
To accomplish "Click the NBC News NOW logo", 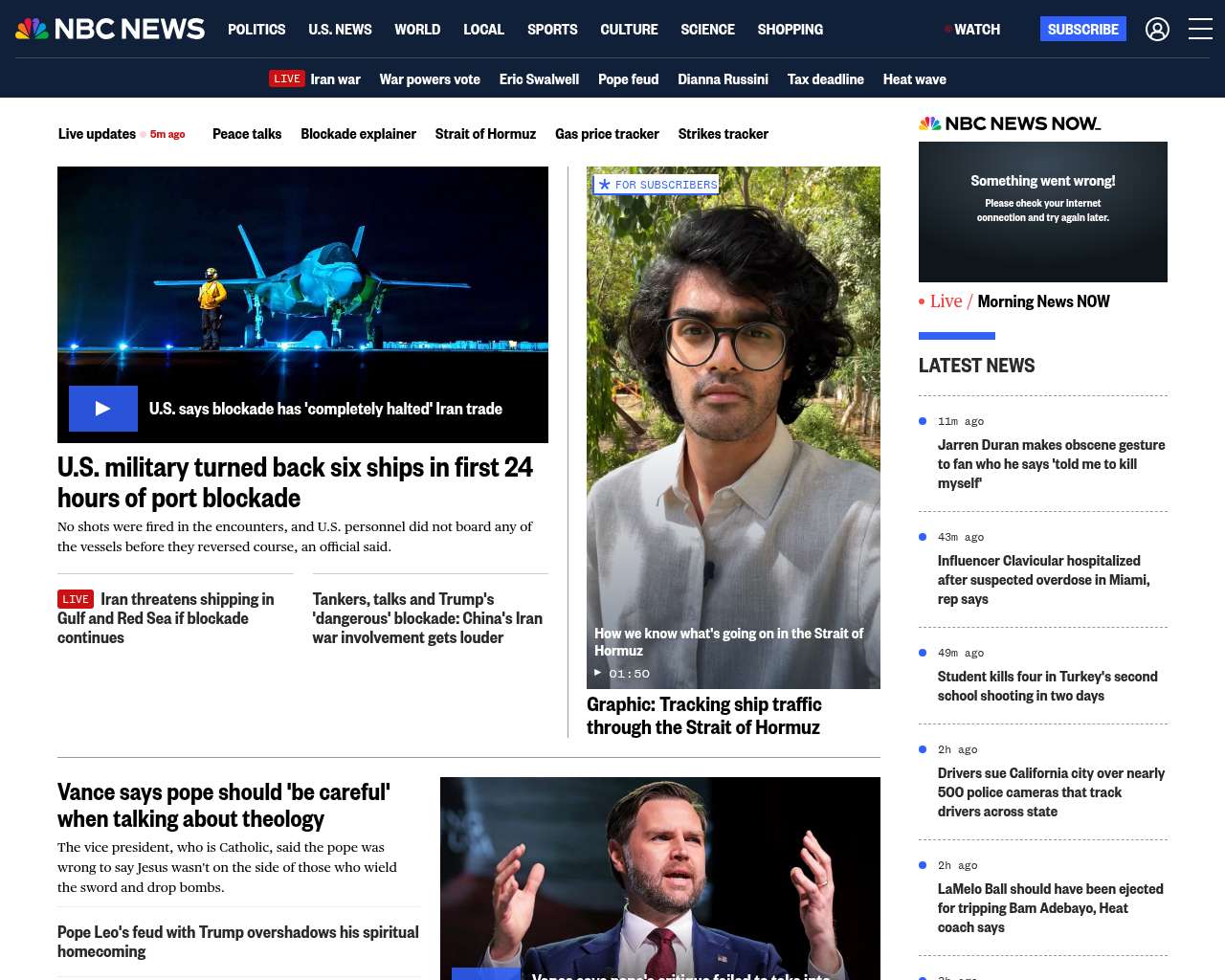I will (x=1010, y=123).
